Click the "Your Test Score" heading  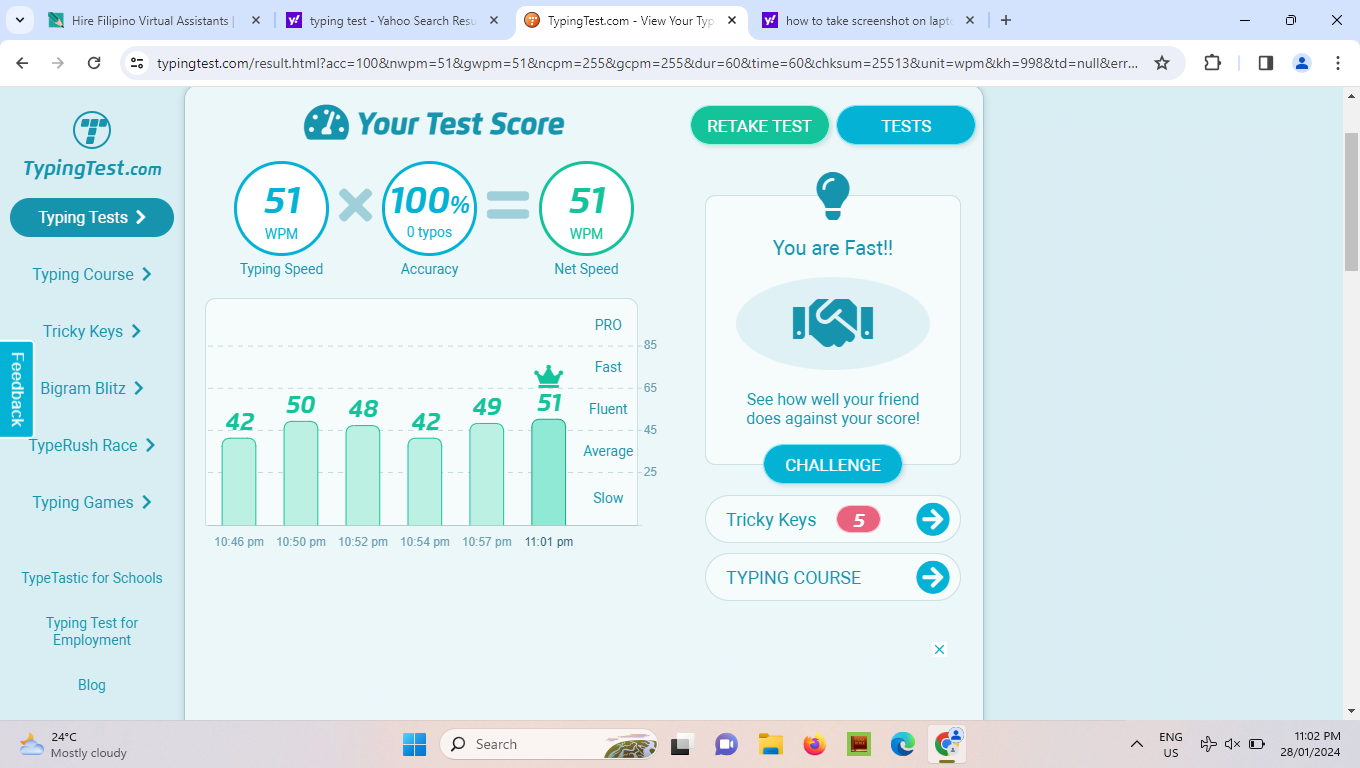click(461, 124)
